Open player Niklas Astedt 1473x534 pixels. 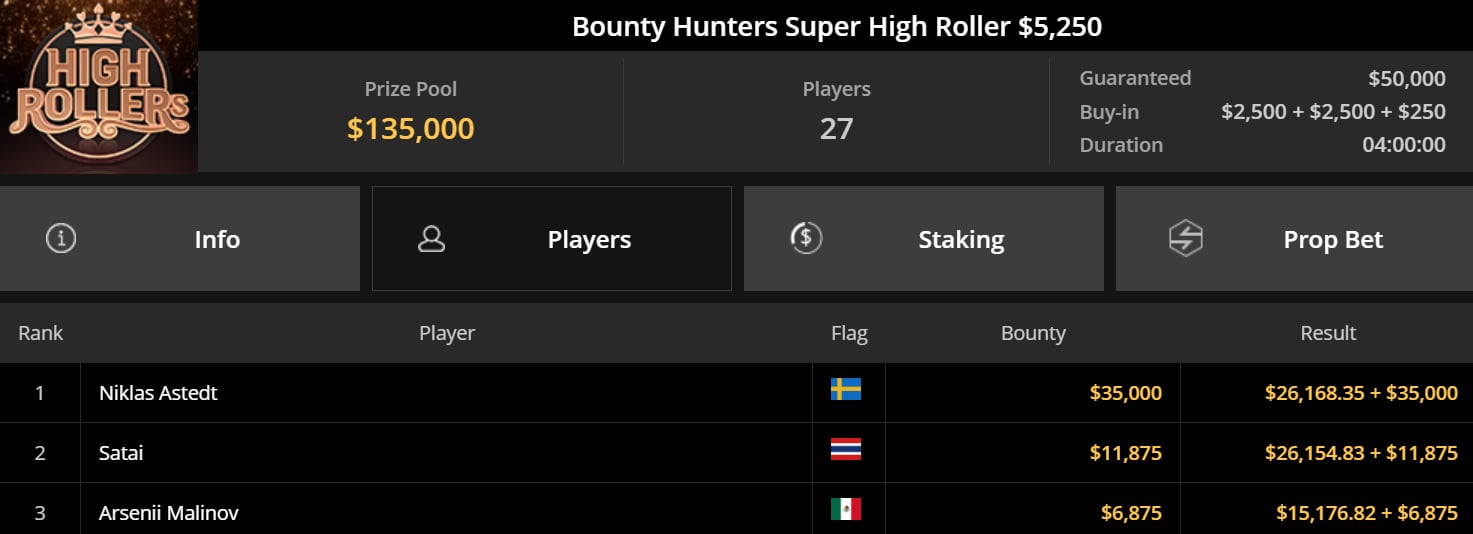pyautogui.click(x=158, y=393)
